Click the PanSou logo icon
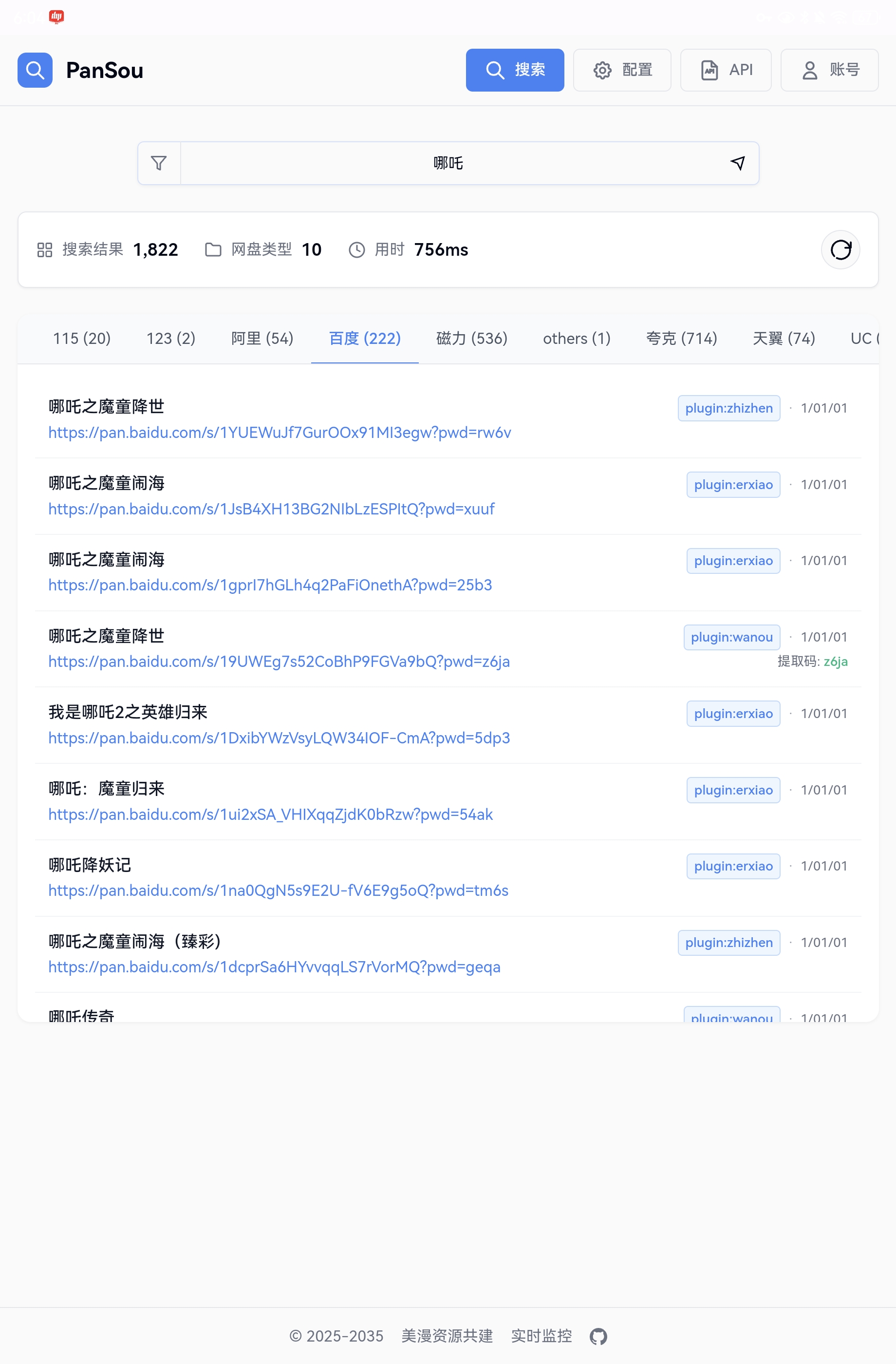Image resolution: width=896 pixels, height=1364 pixels. [35, 70]
